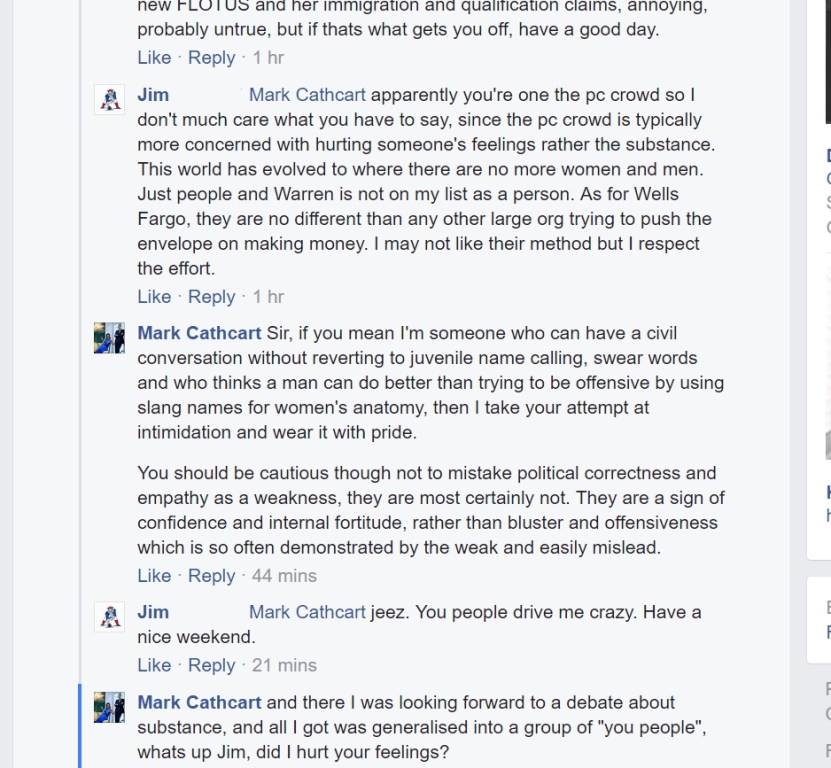Click Mark Cathcart mention in pc crowd comment
Image resolution: width=831 pixels, height=768 pixels.
(307, 94)
